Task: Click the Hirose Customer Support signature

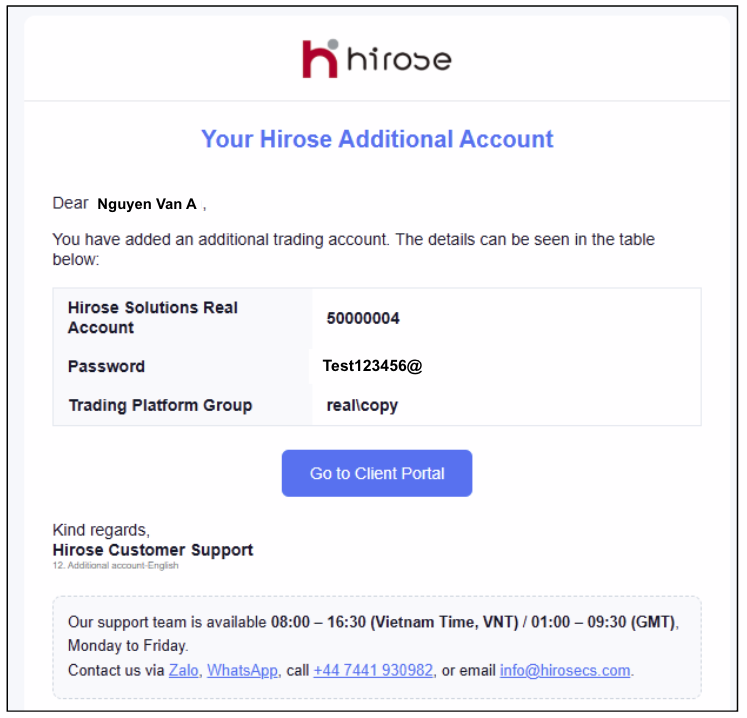Action: coord(152,550)
